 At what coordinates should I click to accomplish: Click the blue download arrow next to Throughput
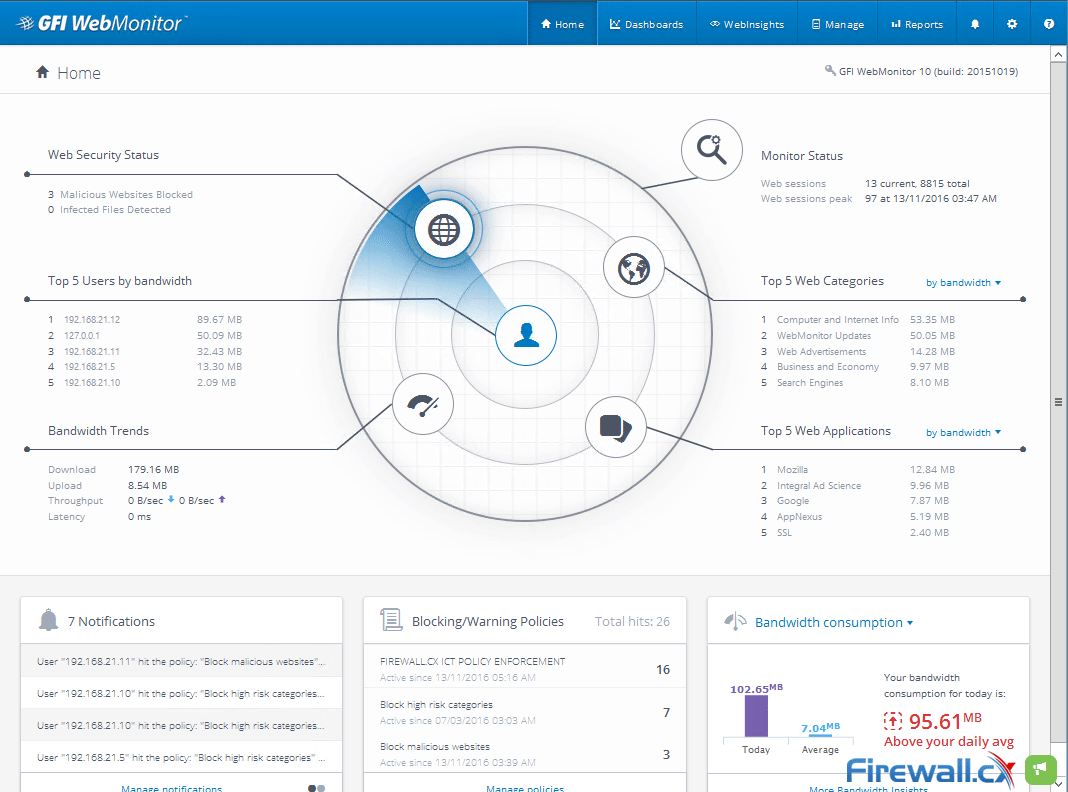(171, 499)
